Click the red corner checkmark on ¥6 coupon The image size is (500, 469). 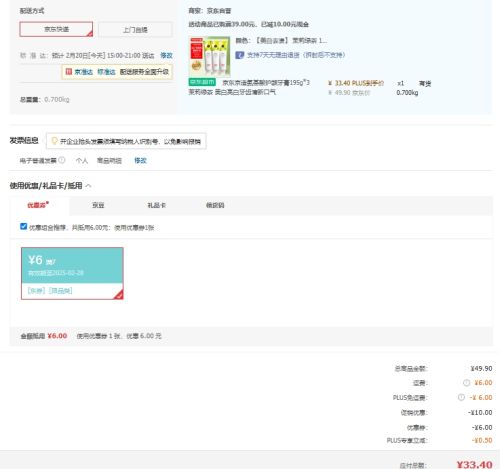click(119, 295)
